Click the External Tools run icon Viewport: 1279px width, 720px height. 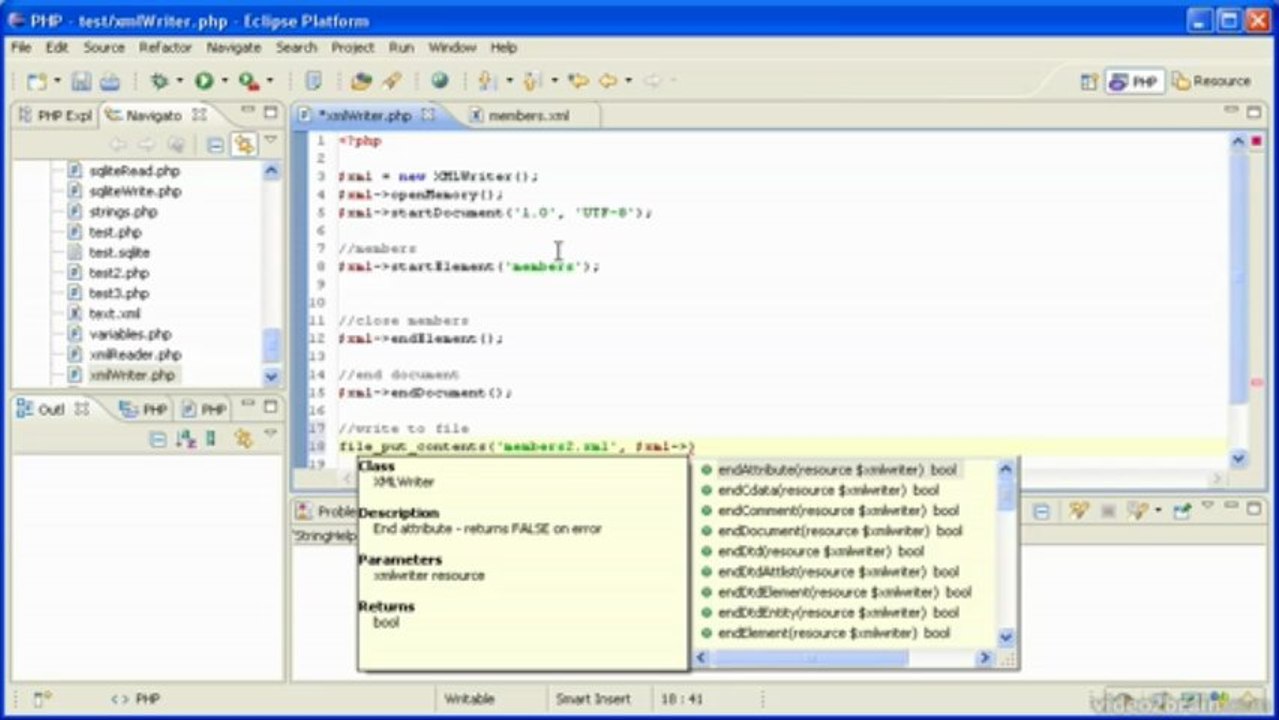click(x=248, y=81)
